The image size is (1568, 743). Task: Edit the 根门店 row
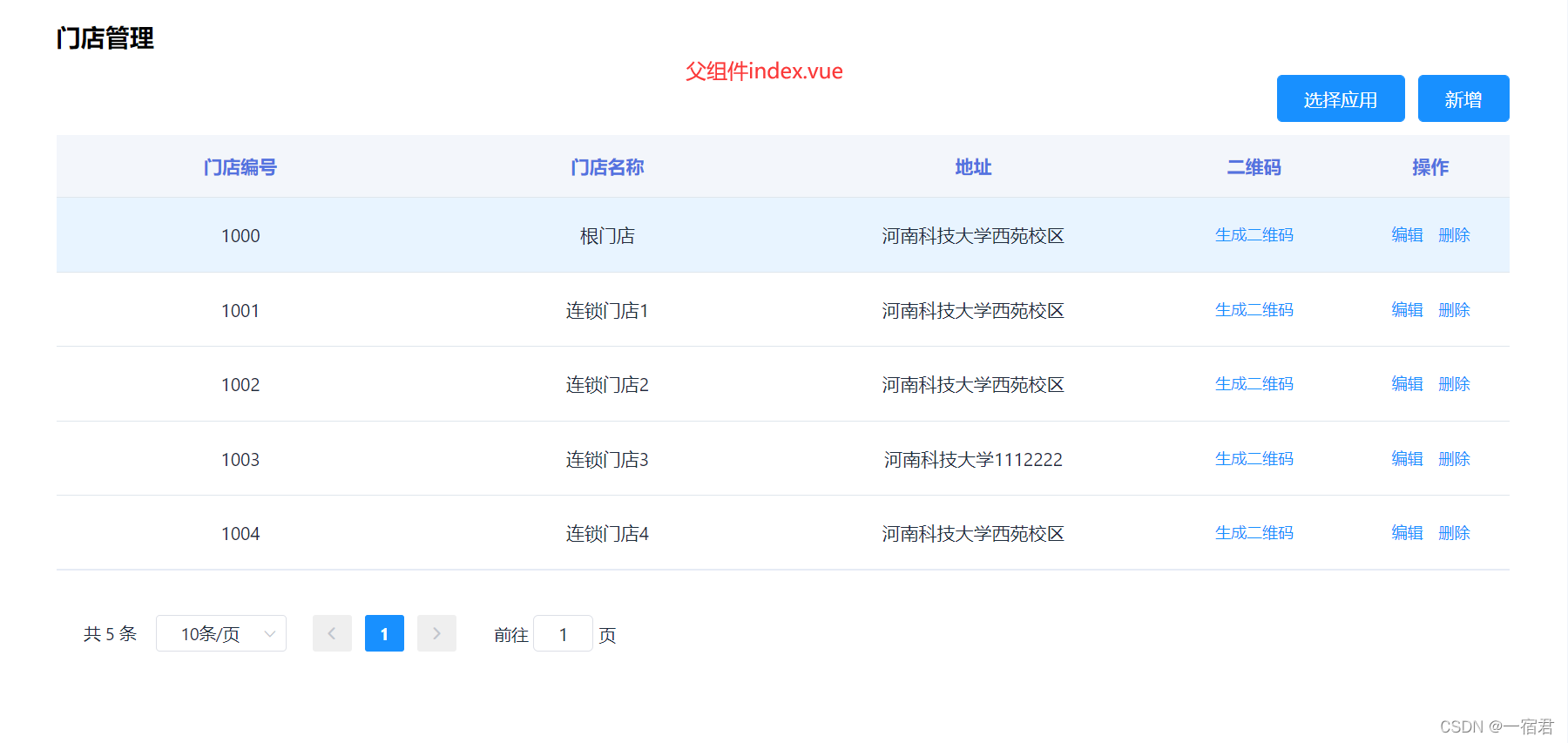pos(1407,235)
